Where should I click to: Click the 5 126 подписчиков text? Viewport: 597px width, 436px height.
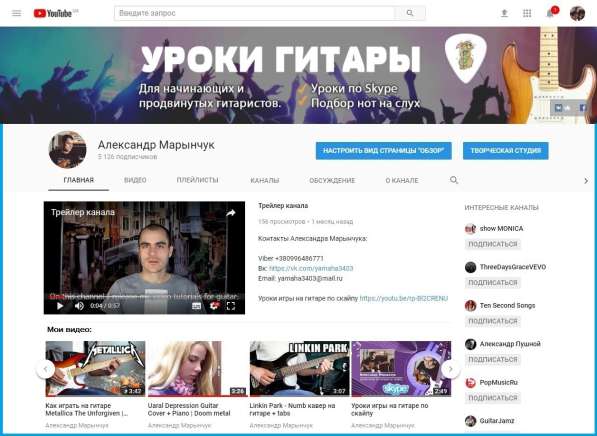point(128,157)
